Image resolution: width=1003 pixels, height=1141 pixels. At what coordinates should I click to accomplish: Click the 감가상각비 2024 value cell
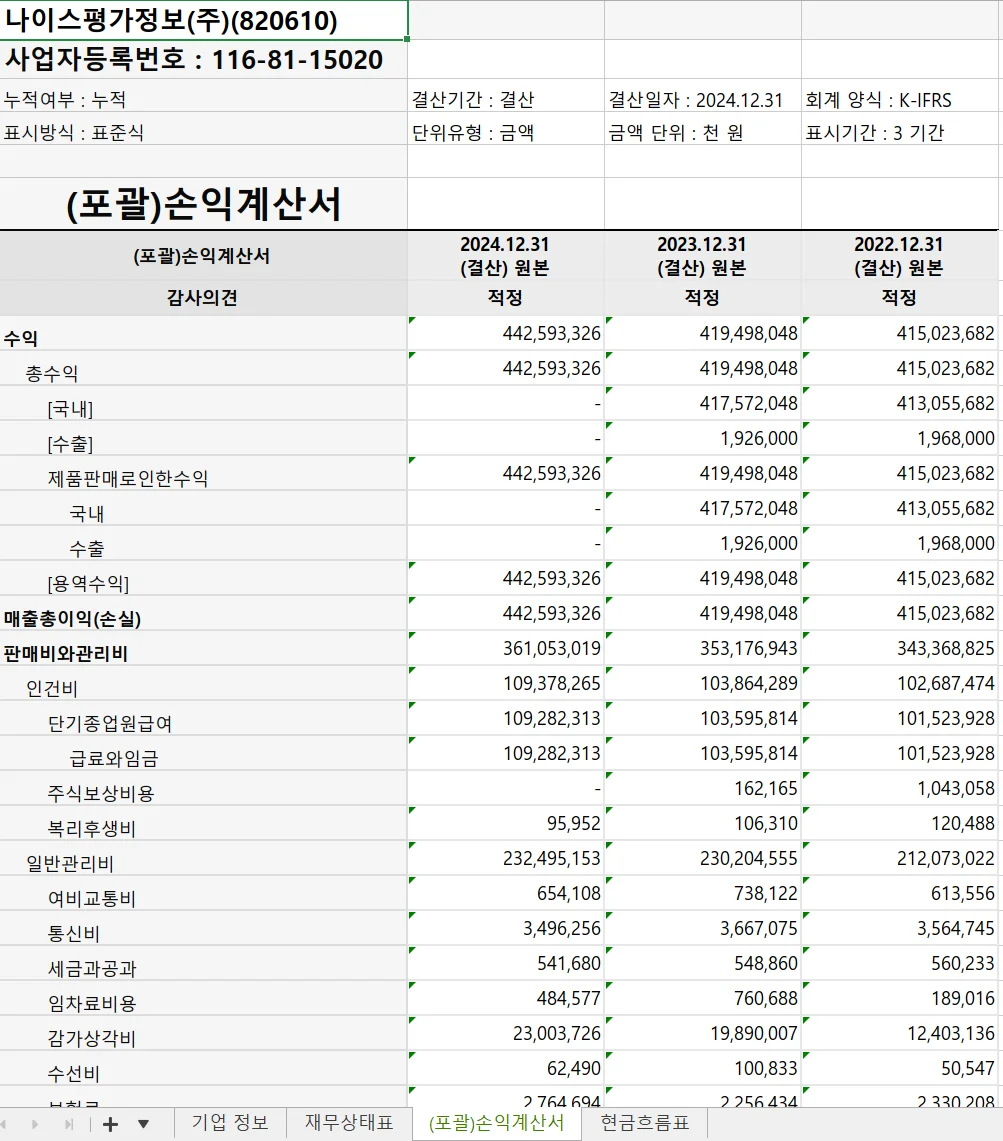[505, 1033]
